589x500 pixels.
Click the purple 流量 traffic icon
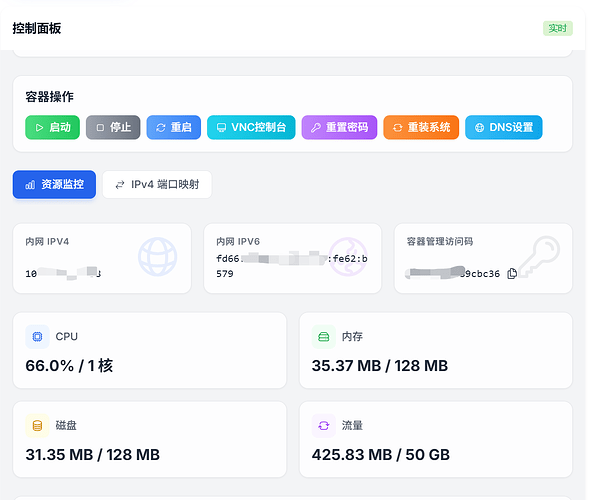coord(323,426)
